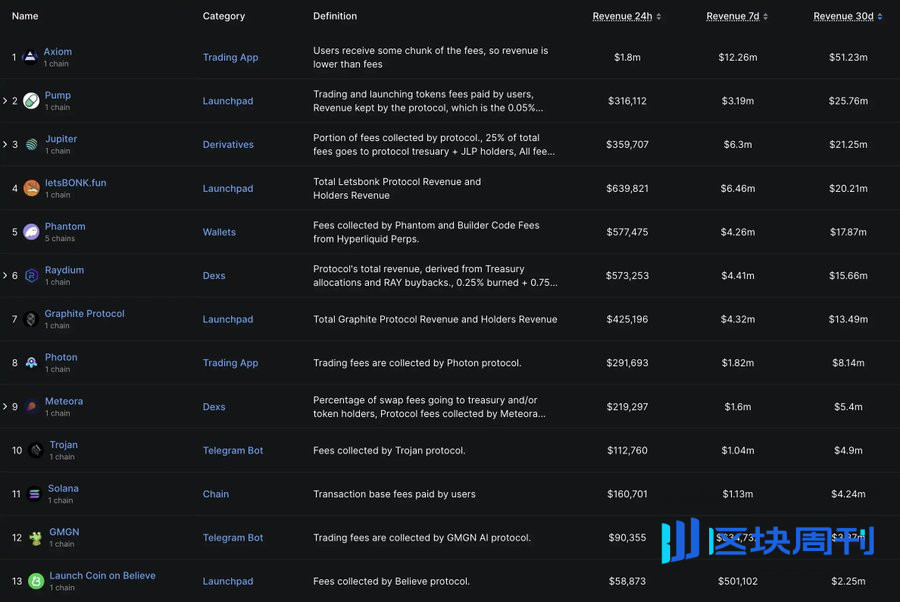The width and height of the screenshot is (900, 602).
Task: Expand the Raydium row chevron
Action: [5, 275]
